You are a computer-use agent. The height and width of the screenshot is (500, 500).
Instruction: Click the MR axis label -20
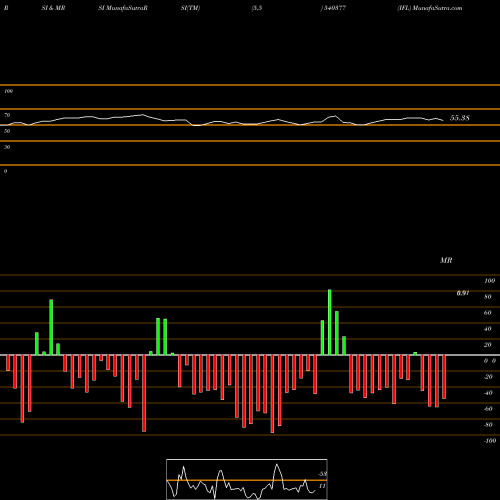pyautogui.click(x=488, y=377)
